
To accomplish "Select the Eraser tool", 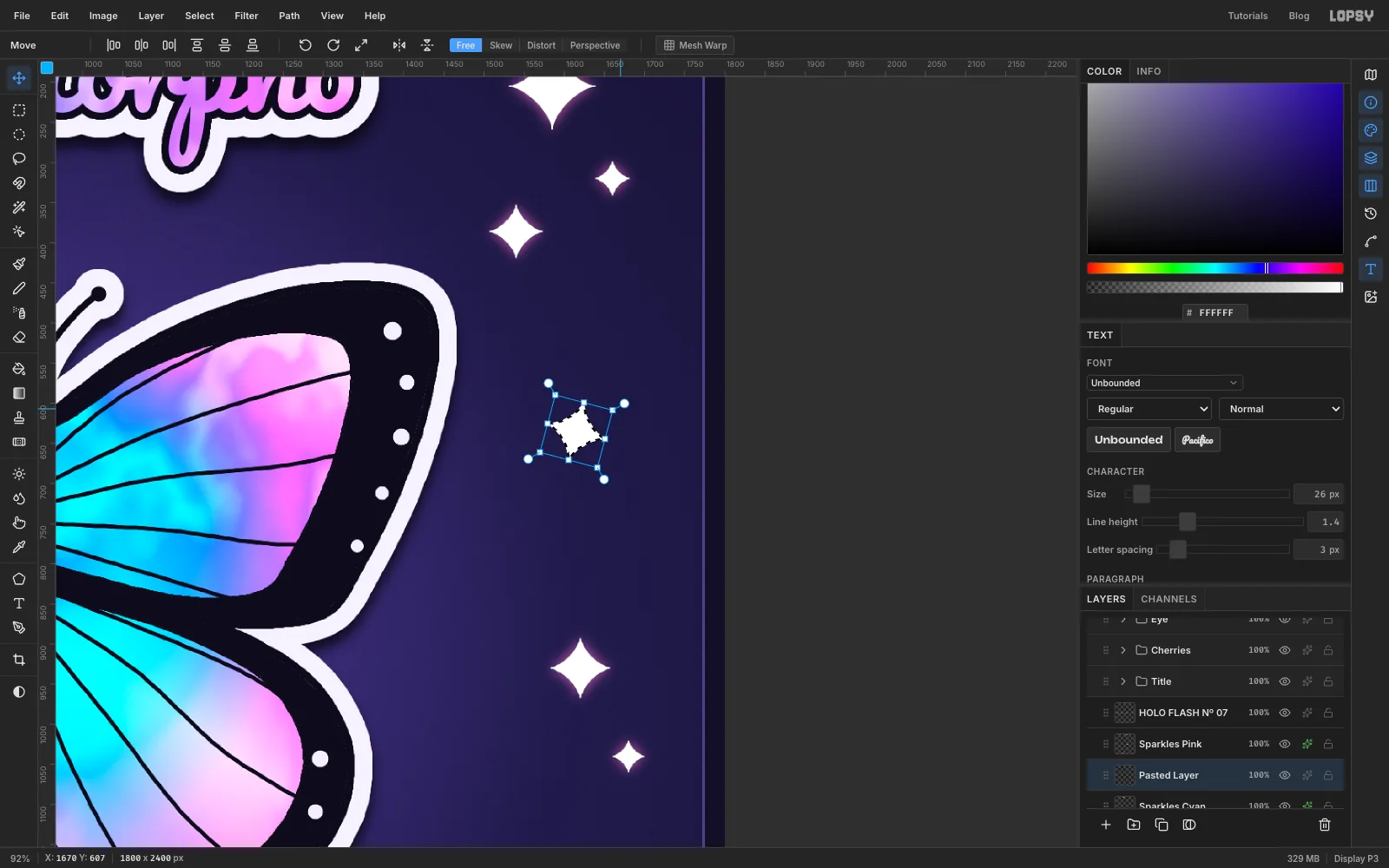I will point(19,338).
